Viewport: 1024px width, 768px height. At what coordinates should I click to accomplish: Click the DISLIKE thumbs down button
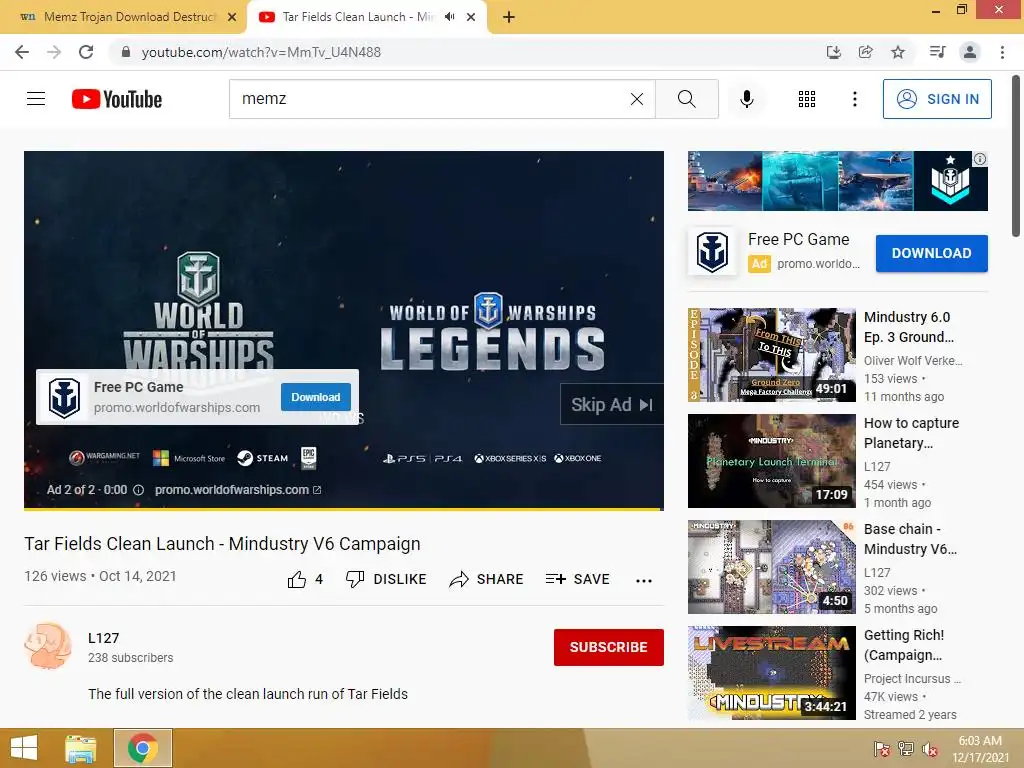pyautogui.click(x=386, y=579)
